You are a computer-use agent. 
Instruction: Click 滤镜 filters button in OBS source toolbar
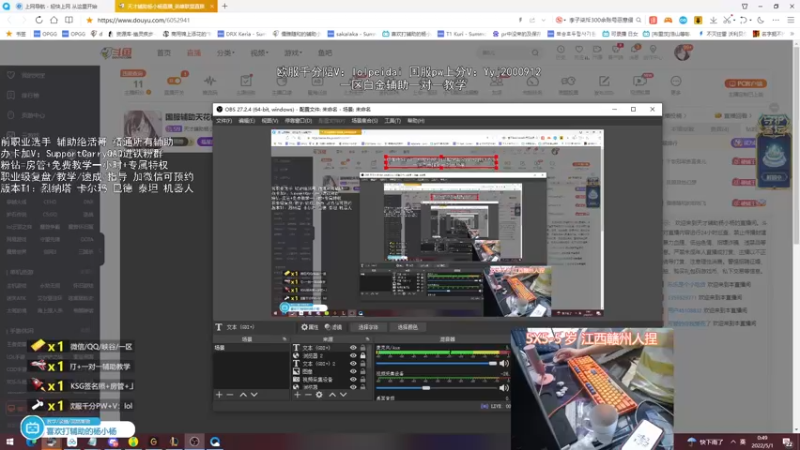click(333, 327)
